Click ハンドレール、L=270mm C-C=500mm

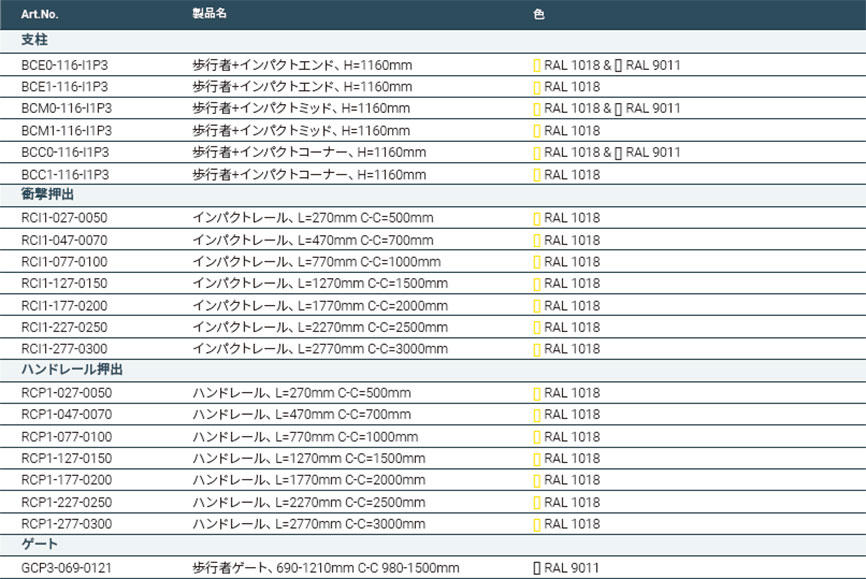[302, 393]
